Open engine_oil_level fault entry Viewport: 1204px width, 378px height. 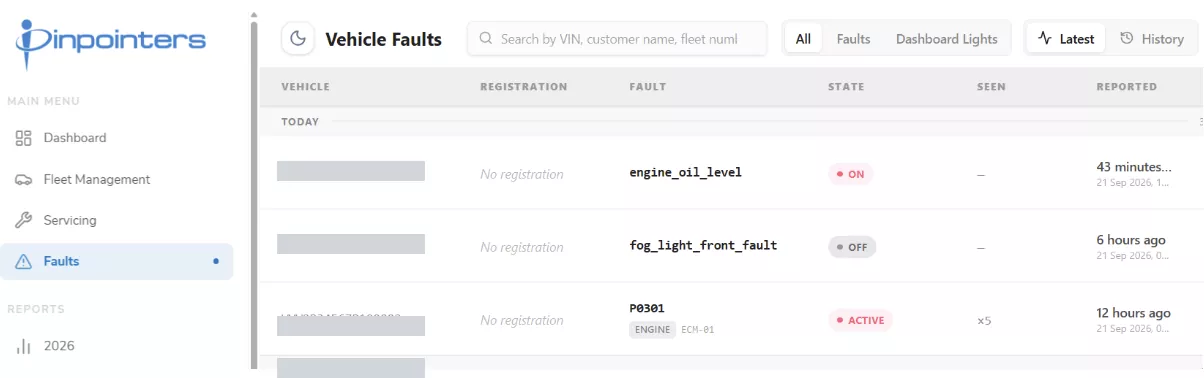click(x=685, y=172)
